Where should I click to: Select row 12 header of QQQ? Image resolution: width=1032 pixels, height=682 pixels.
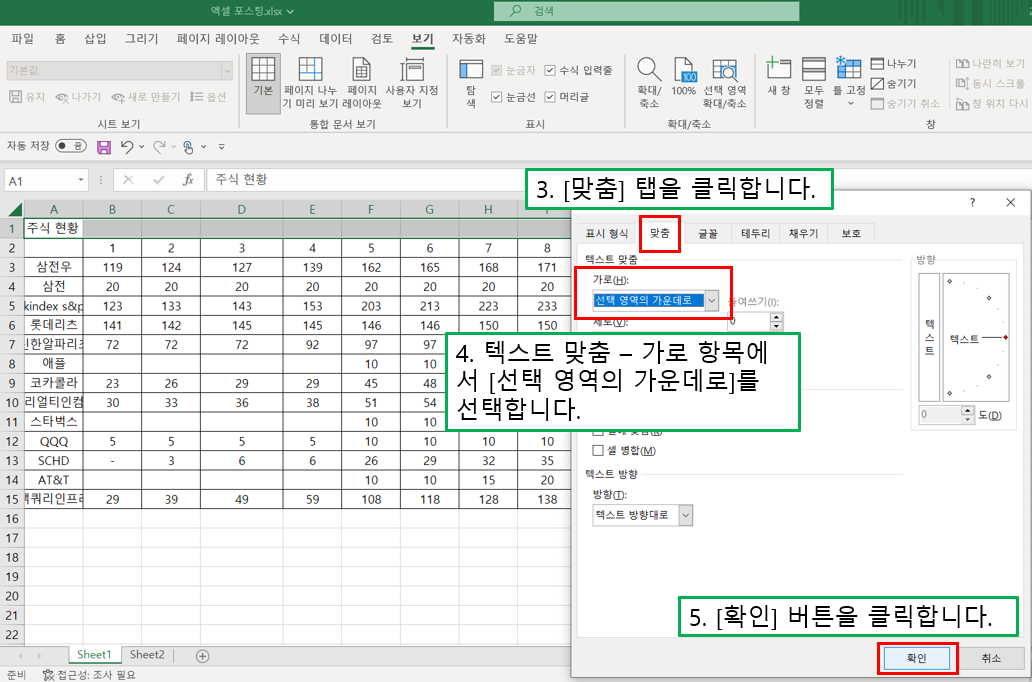(x=12, y=441)
